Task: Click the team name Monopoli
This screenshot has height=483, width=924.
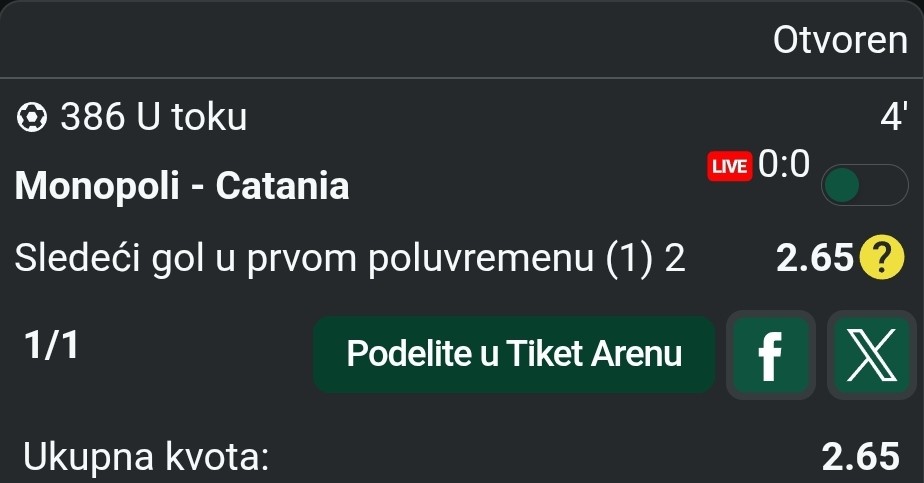Action: pyautogui.click(x=98, y=185)
